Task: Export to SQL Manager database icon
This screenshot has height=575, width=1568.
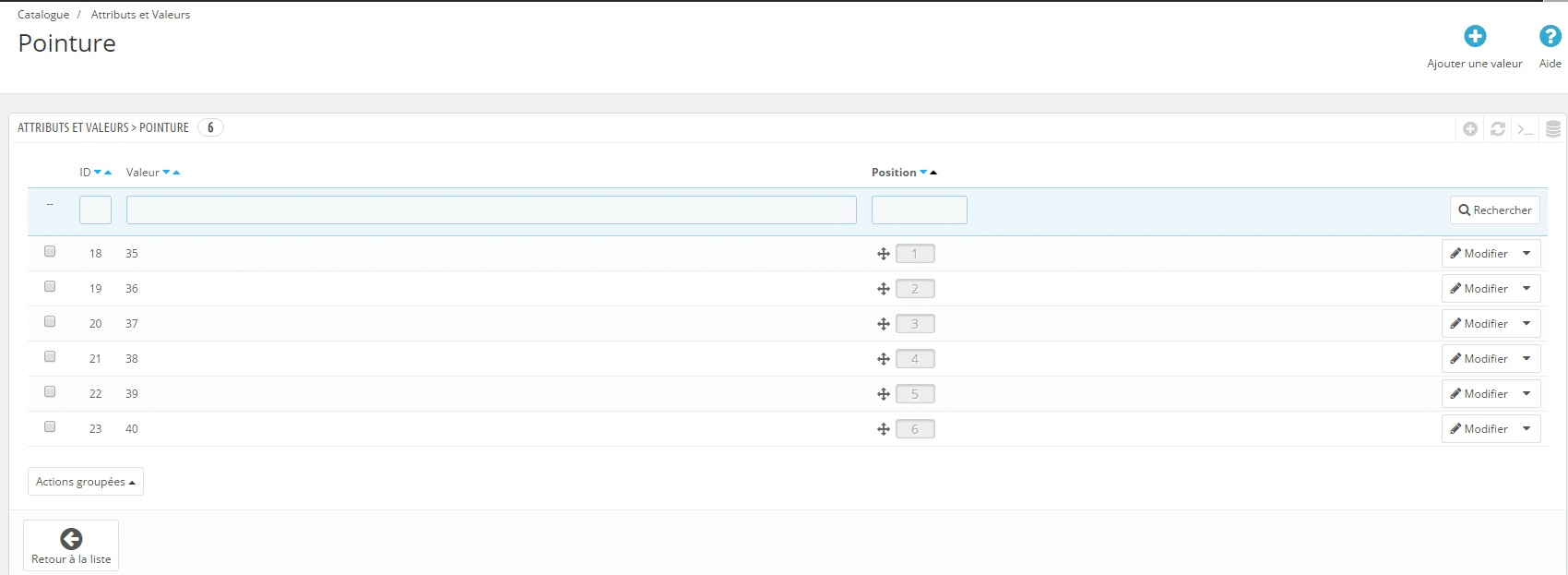Action: coord(1553,129)
